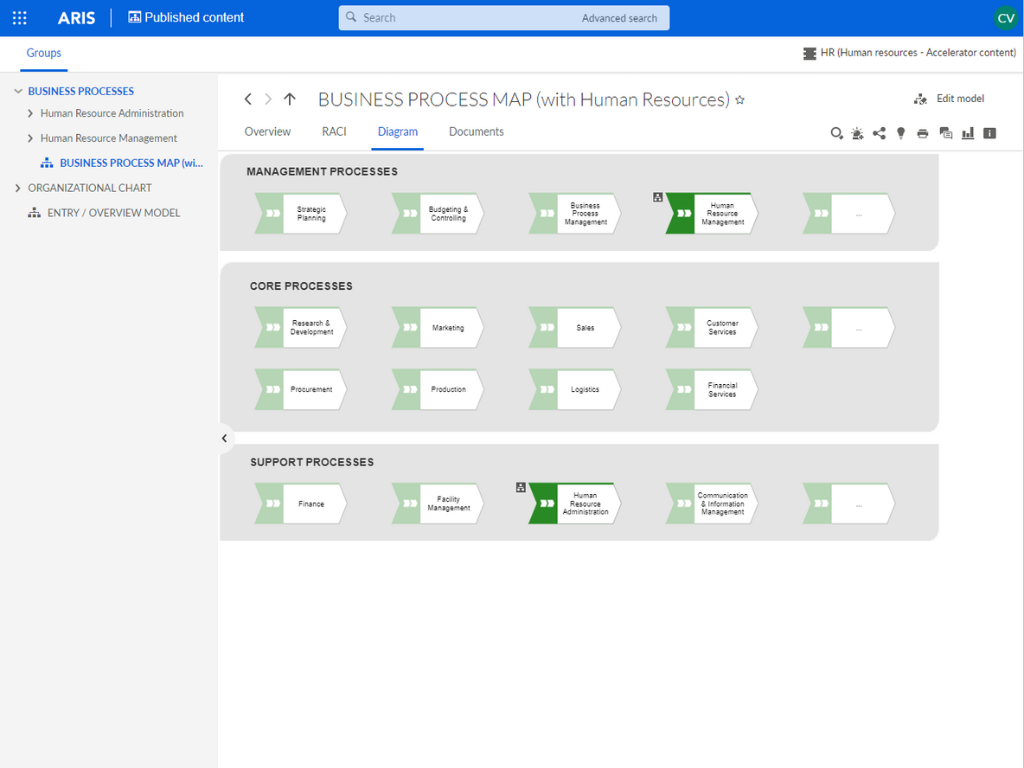Click the share icon in diagram toolbar
The width and height of the screenshot is (1024, 768).
(x=879, y=133)
